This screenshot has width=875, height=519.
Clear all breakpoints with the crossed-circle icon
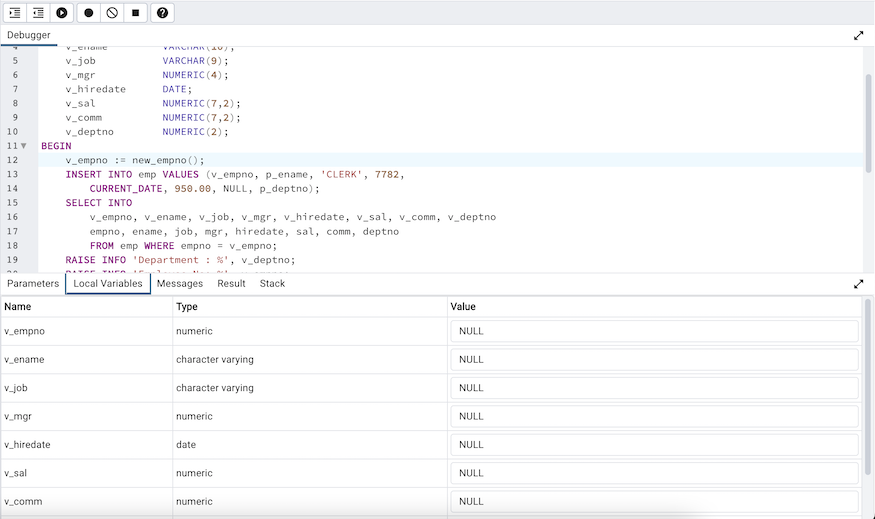click(112, 13)
